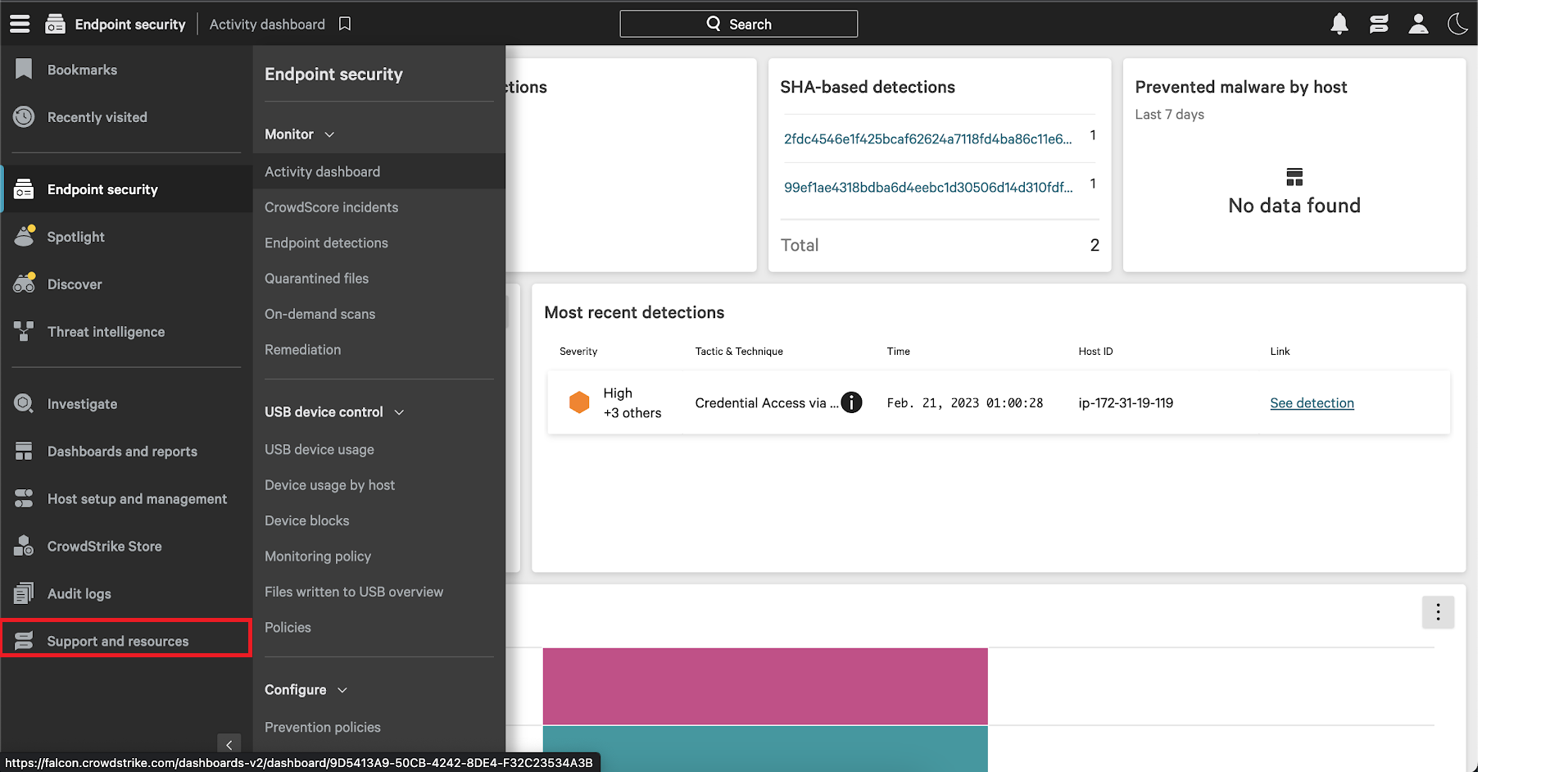Show details via the detection info icon
This screenshot has width=1568, height=772.
[x=852, y=402]
